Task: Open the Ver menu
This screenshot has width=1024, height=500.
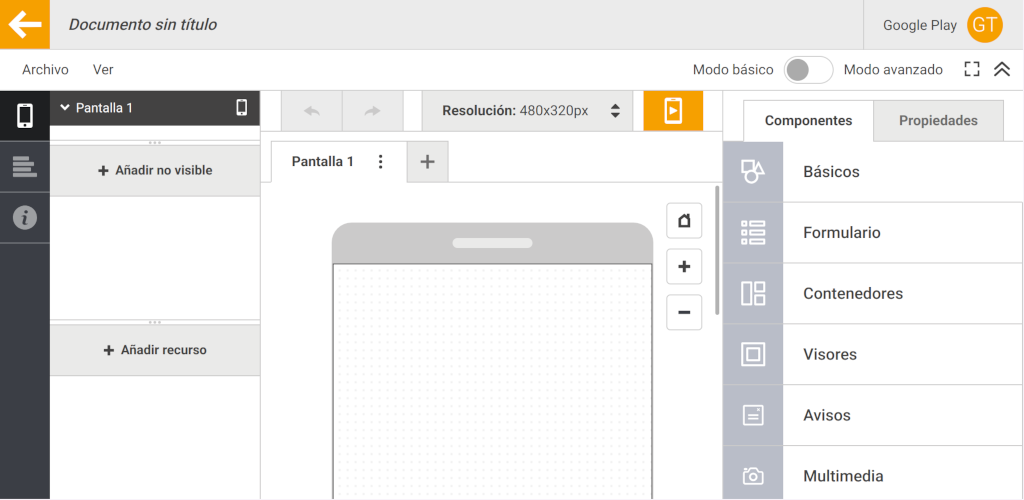Action: coord(103,70)
